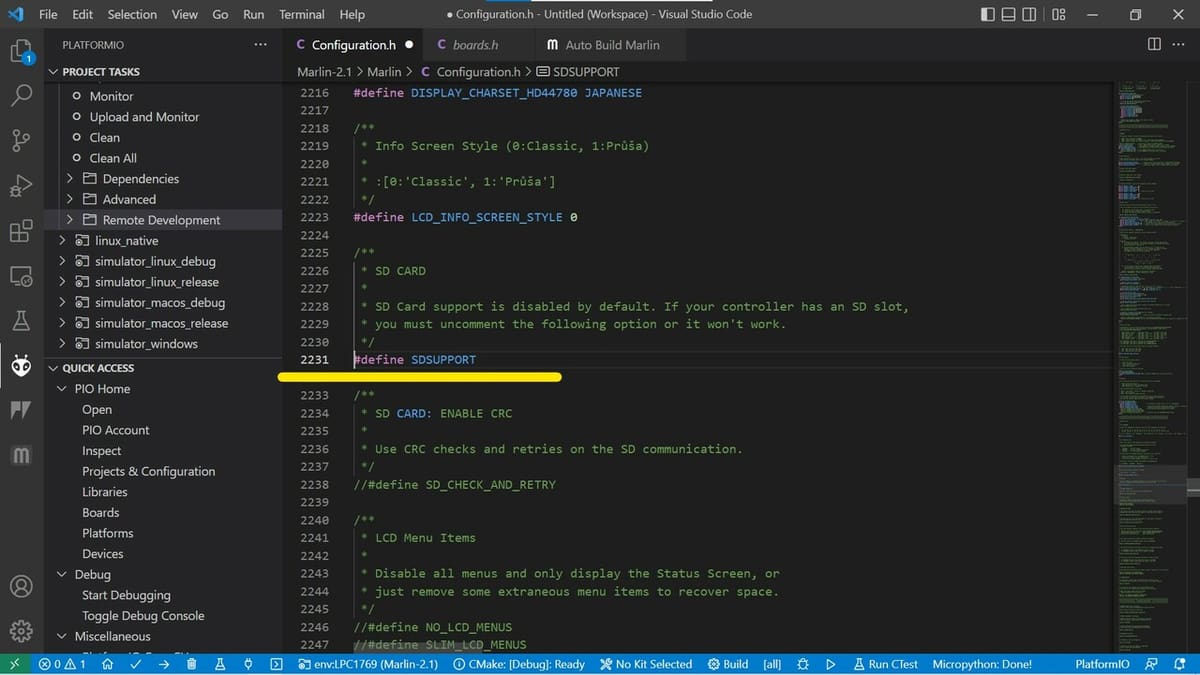Viewport: 1200px width, 675px height.
Task: Open the Terminal menu
Action: (301, 15)
